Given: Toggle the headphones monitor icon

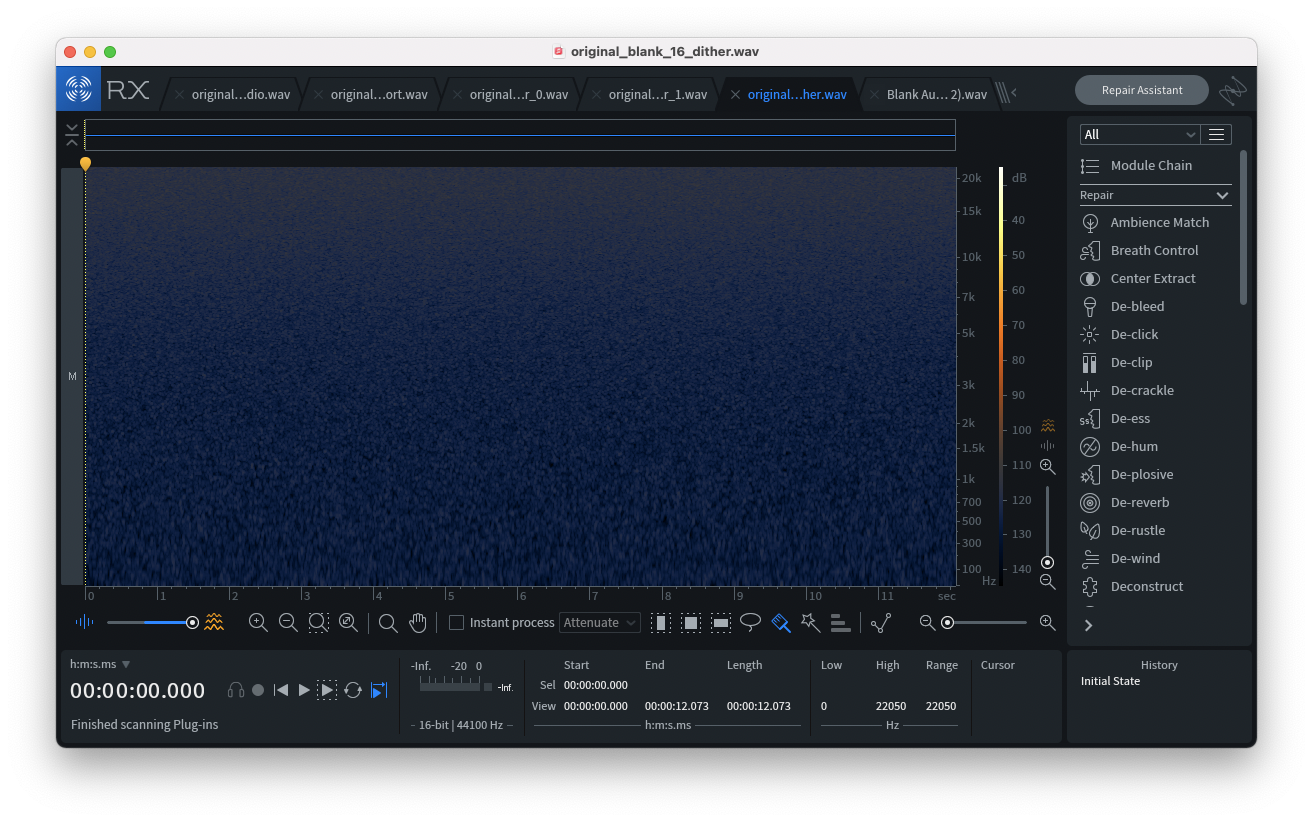Looking at the screenshot, I should coord(236,690).
